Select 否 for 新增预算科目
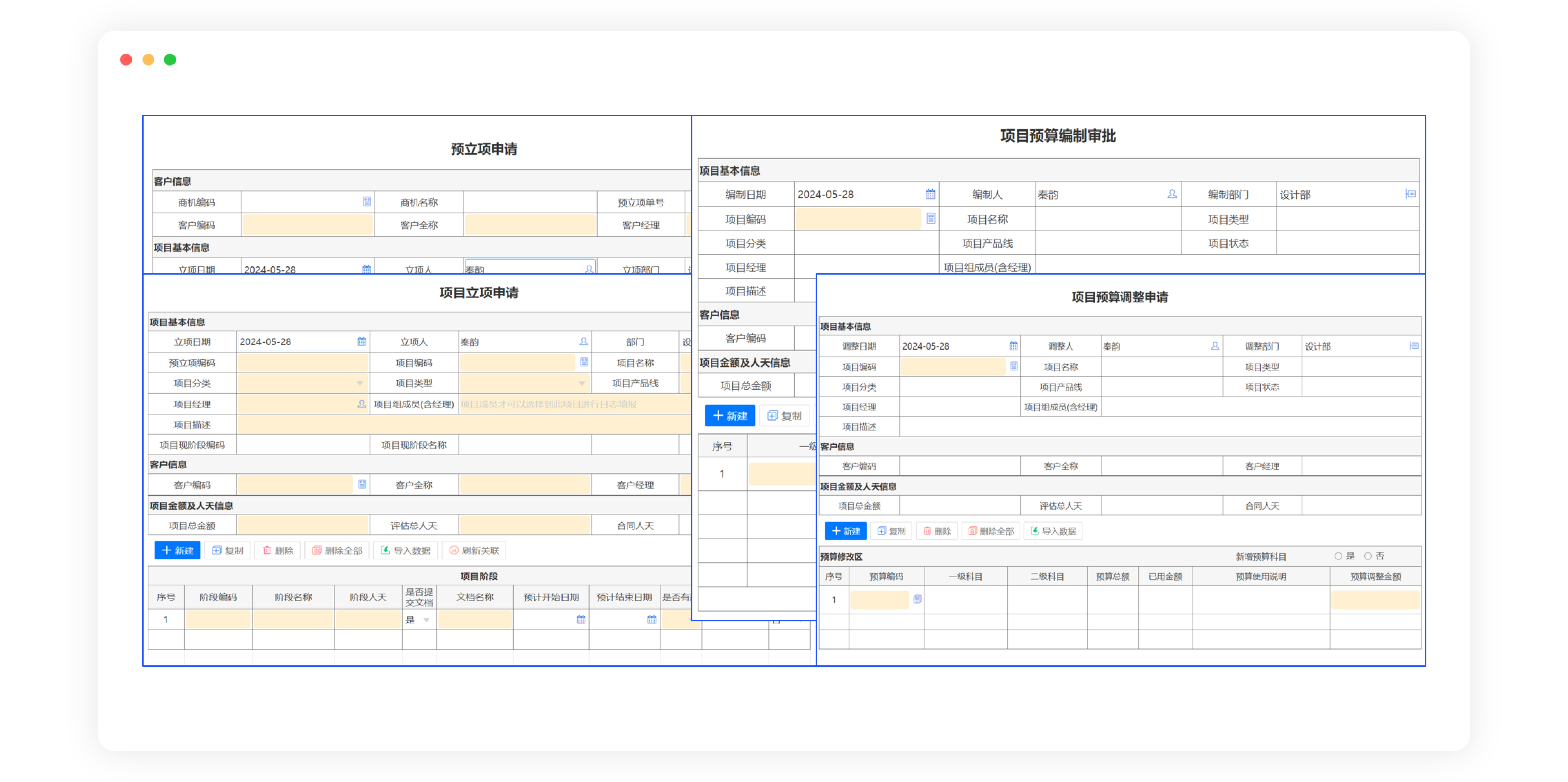The width and height of the screenshot is (1568, 782). (1368, 556)
